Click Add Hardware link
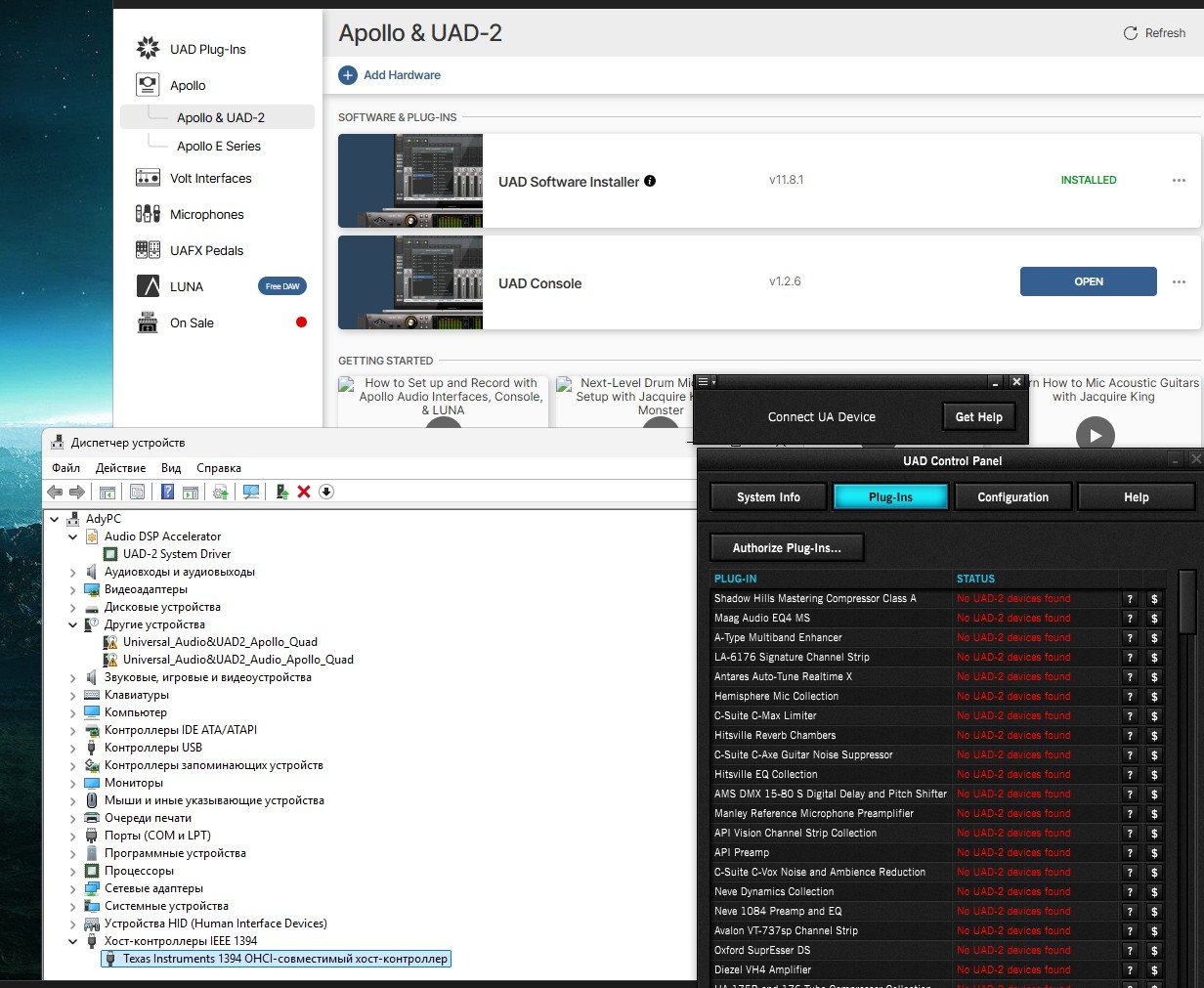Viewport: 1204px width, 988px height. (x=390, y=75)
